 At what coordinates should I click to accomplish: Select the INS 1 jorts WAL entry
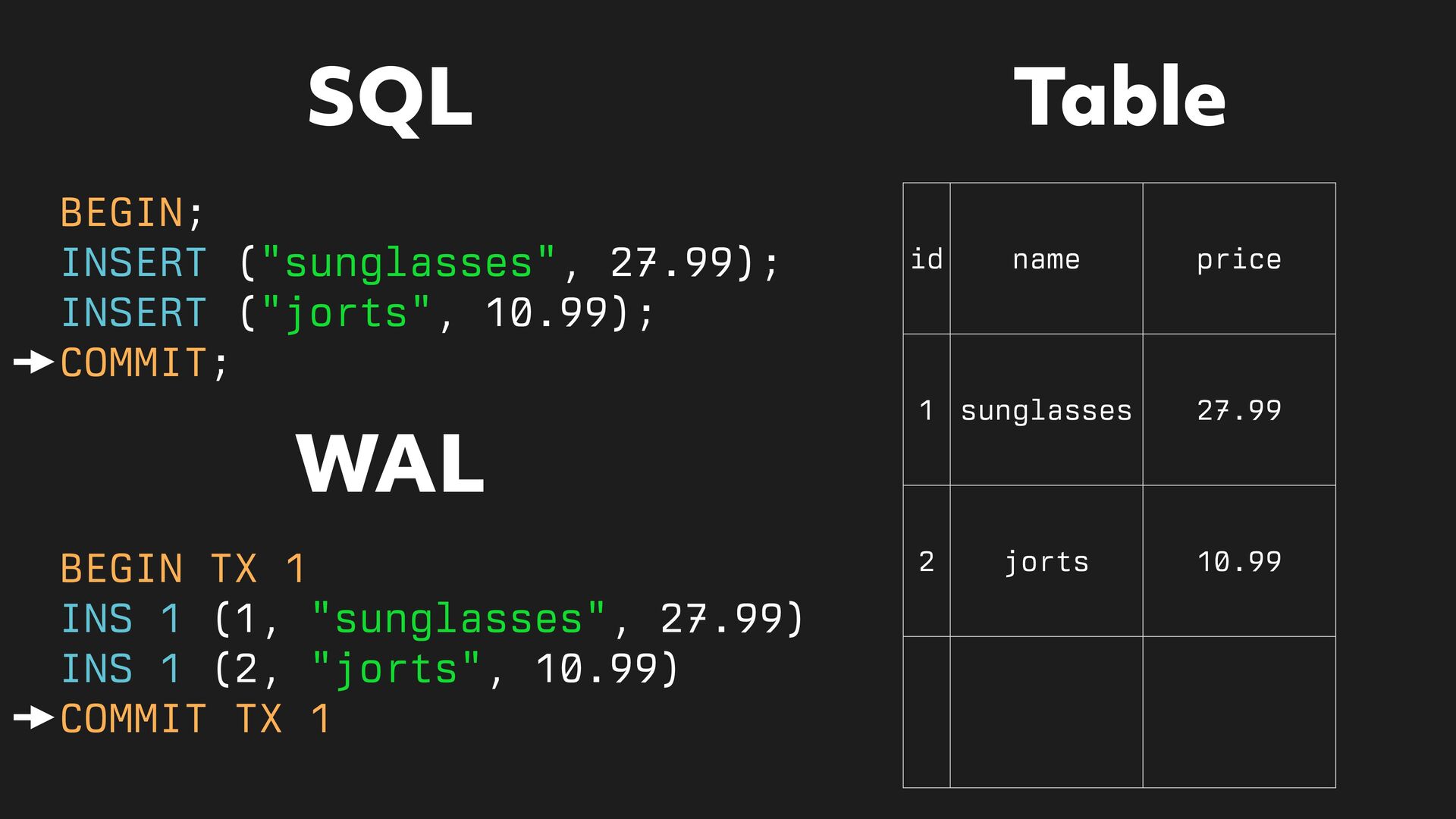(369, 669)
